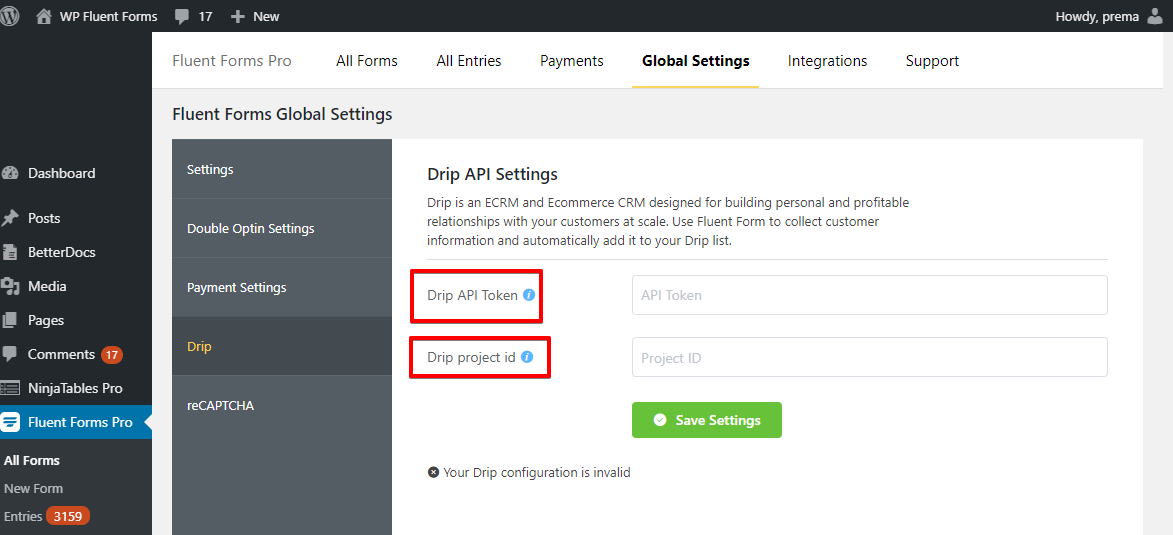The height and width of the screenshot is (535, 1173).
Task: Click the home icon beside WP Fluent Forms
Action: (44, 16)
